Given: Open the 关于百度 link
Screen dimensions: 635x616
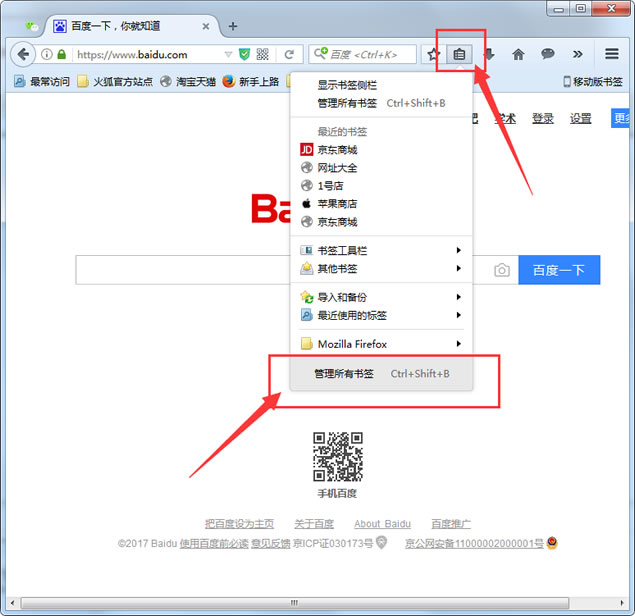Looking at the screenshot, I should click(x=314, y=524).
